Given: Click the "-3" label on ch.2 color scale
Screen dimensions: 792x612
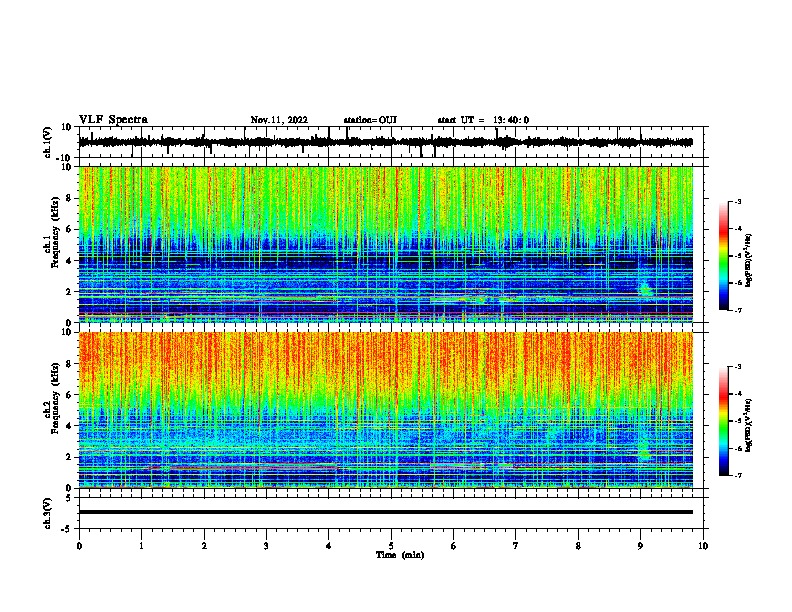Looking at the screenshot, I should 737,367.
